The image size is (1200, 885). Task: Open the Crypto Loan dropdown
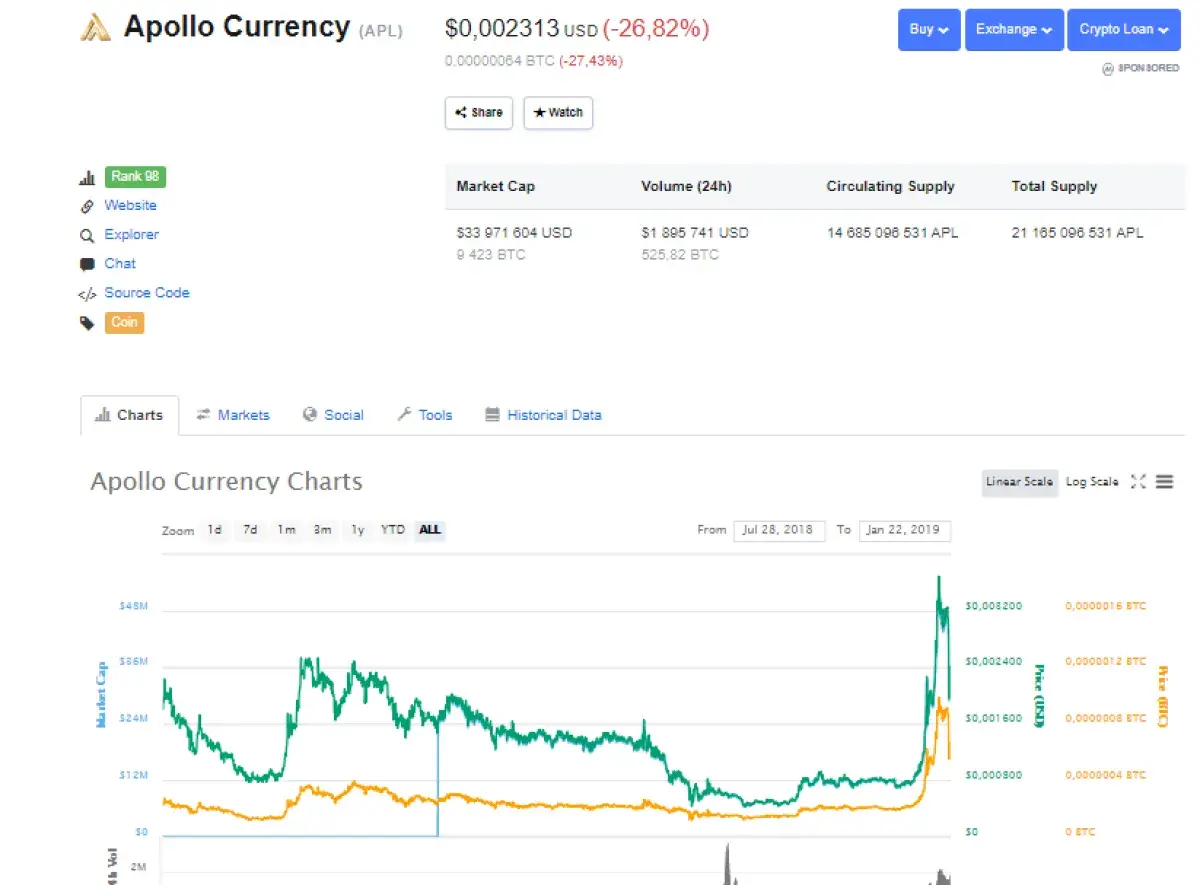[1123, 30]
